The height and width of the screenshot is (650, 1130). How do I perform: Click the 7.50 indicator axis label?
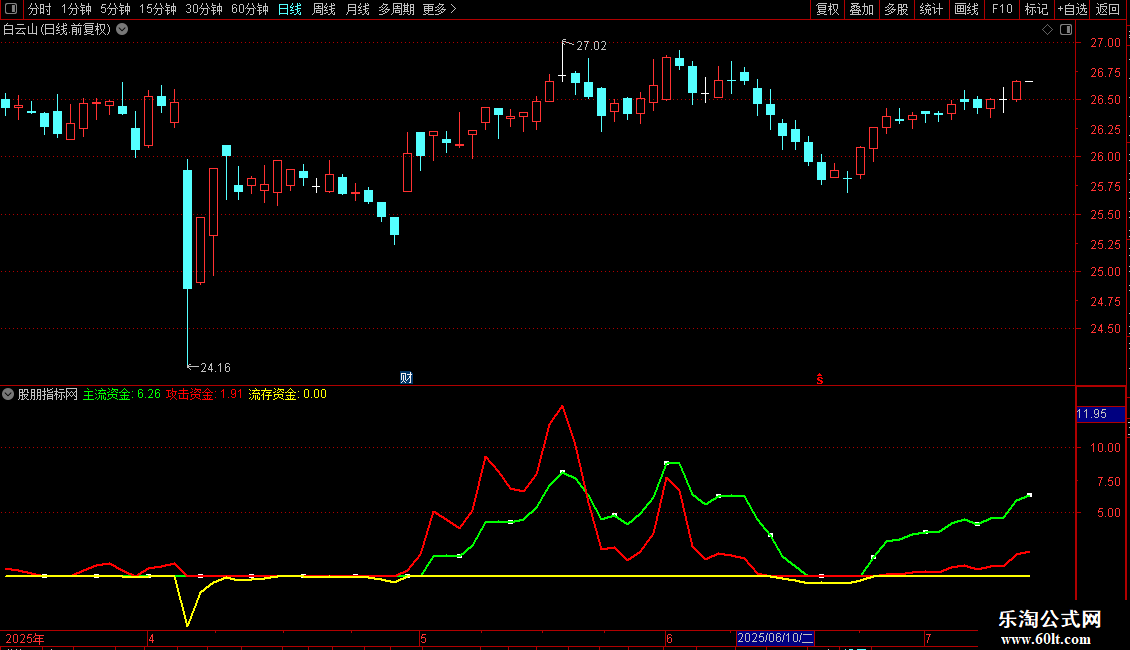pos(1109,481)
